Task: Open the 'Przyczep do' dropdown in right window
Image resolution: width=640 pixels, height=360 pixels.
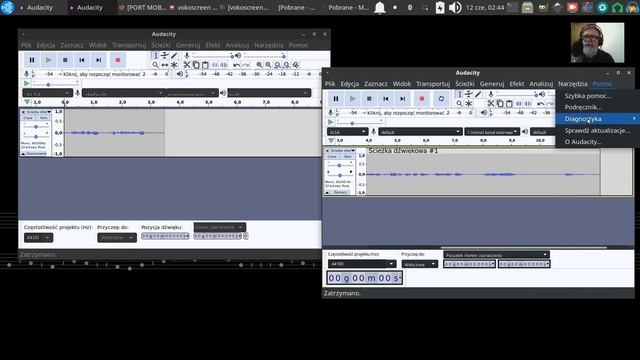Action: pyautogui.click(x=420, y=264)
